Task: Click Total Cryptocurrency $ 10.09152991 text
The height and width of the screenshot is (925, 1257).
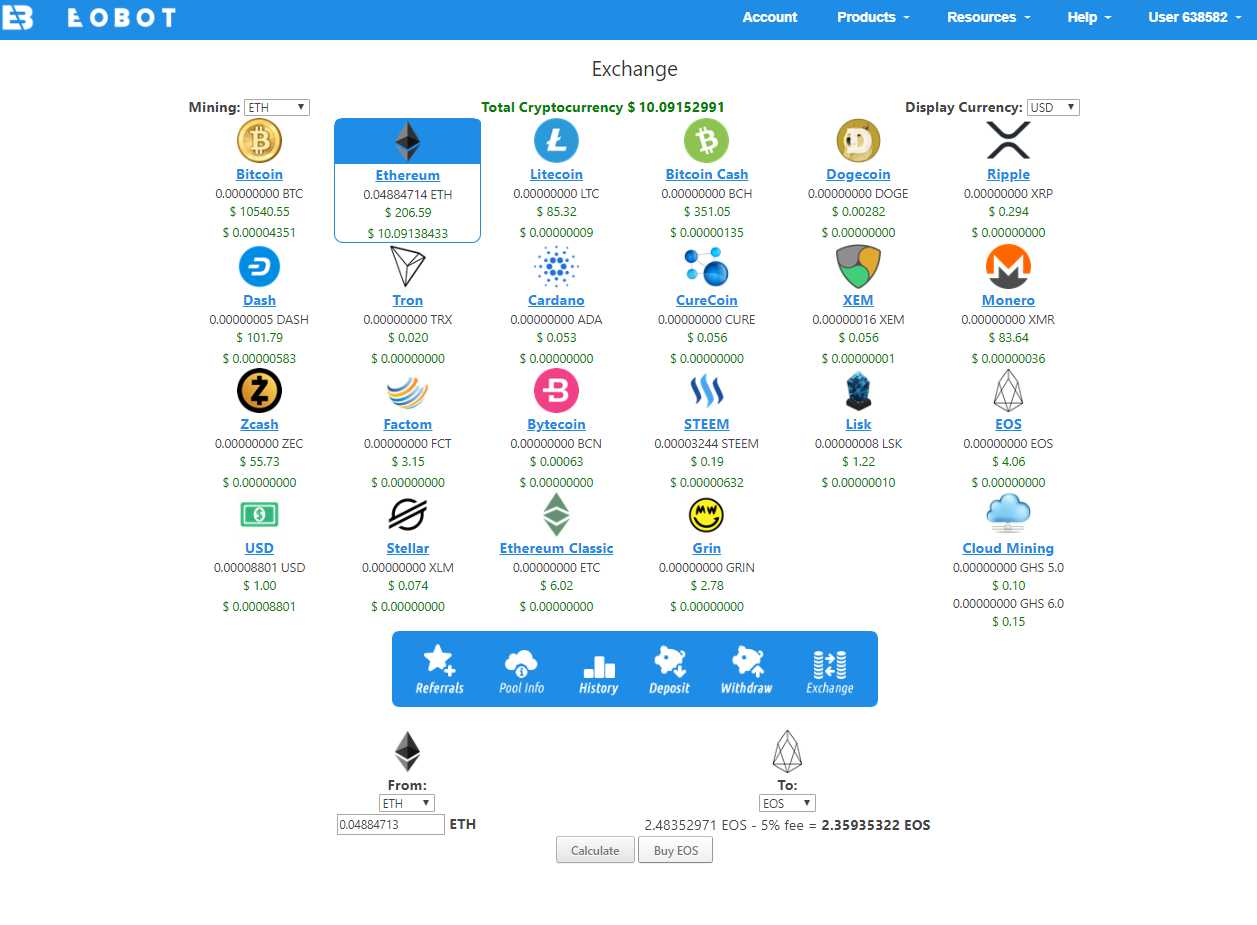Action: pyautogui.click(x=603, y=107)
